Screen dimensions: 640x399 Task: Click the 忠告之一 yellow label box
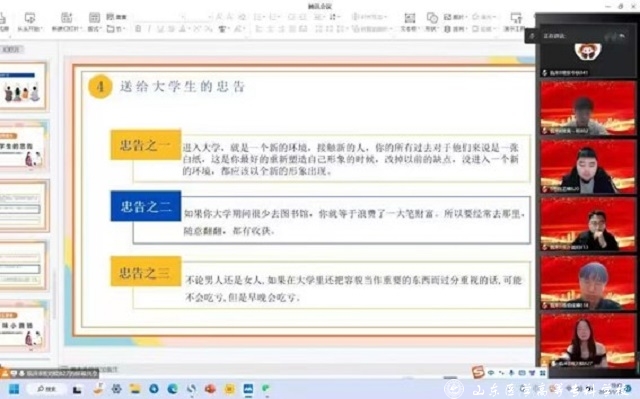146,145
